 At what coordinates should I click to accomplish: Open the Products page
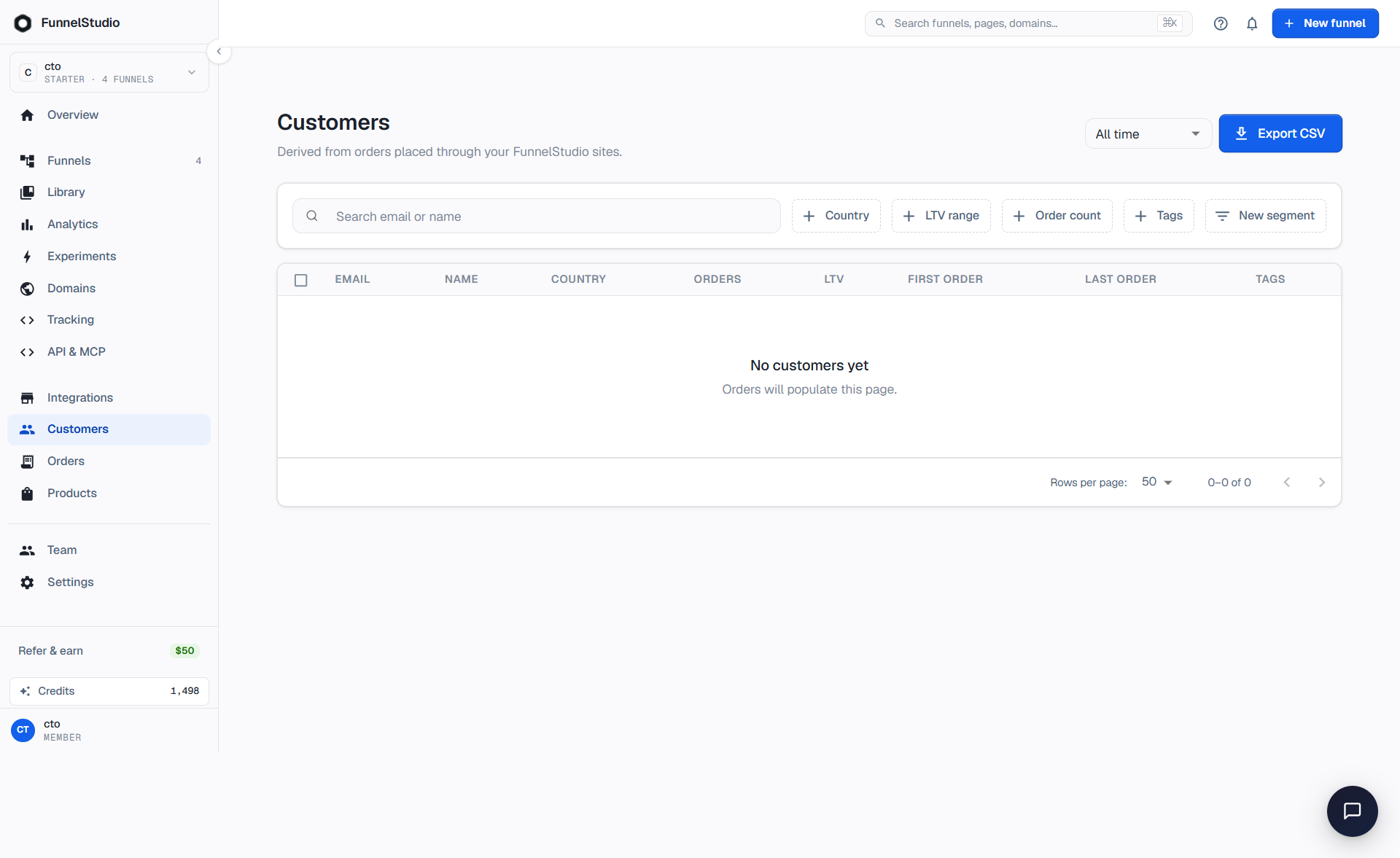pos(109,494)
